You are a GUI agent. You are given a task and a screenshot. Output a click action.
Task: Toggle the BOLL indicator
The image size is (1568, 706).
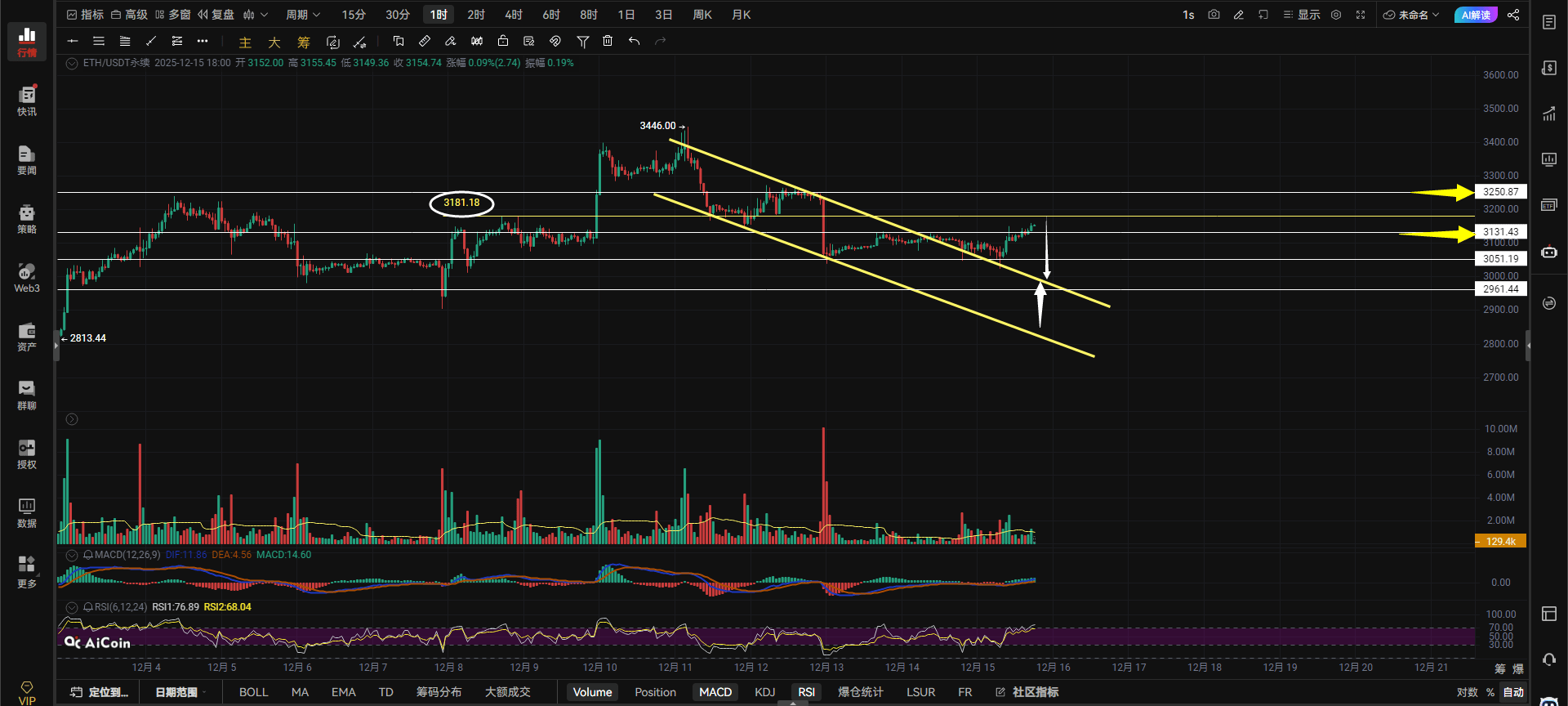coord(253,692)
